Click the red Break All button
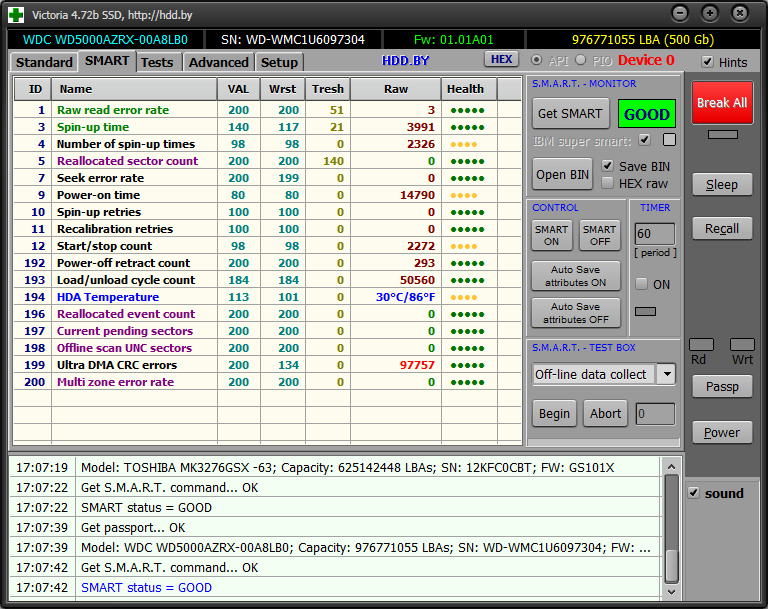This screenshot has height=609, width=768. 722,103
